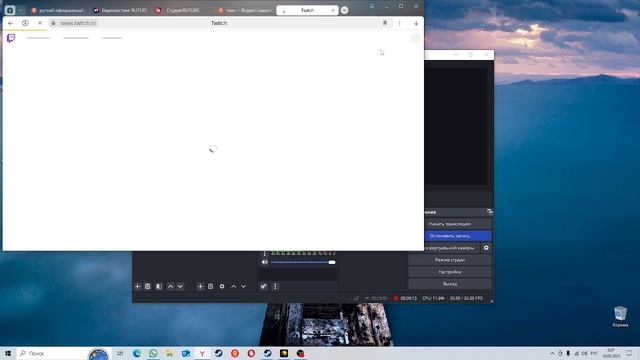The image size is (640, 360).
Task: Open source properties gear in OBS
Action: pyautogui.click(x=222, y=287)
